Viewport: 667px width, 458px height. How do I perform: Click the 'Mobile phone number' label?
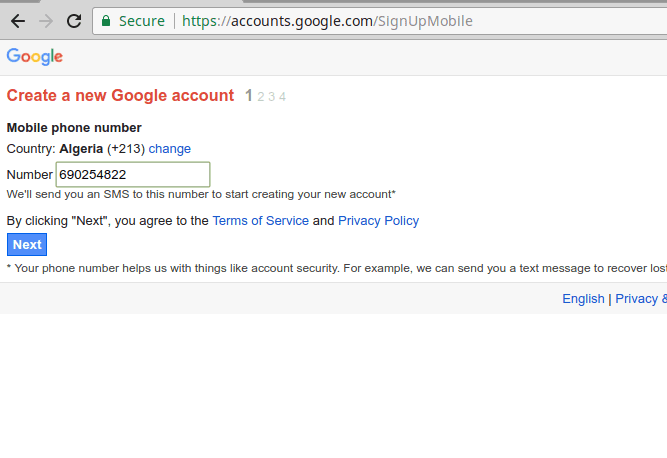tap(74, 128)
